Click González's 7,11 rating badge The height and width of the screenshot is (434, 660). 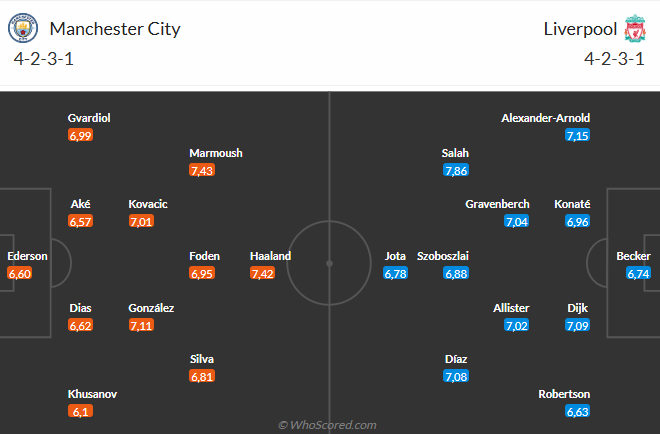[141, 325]
